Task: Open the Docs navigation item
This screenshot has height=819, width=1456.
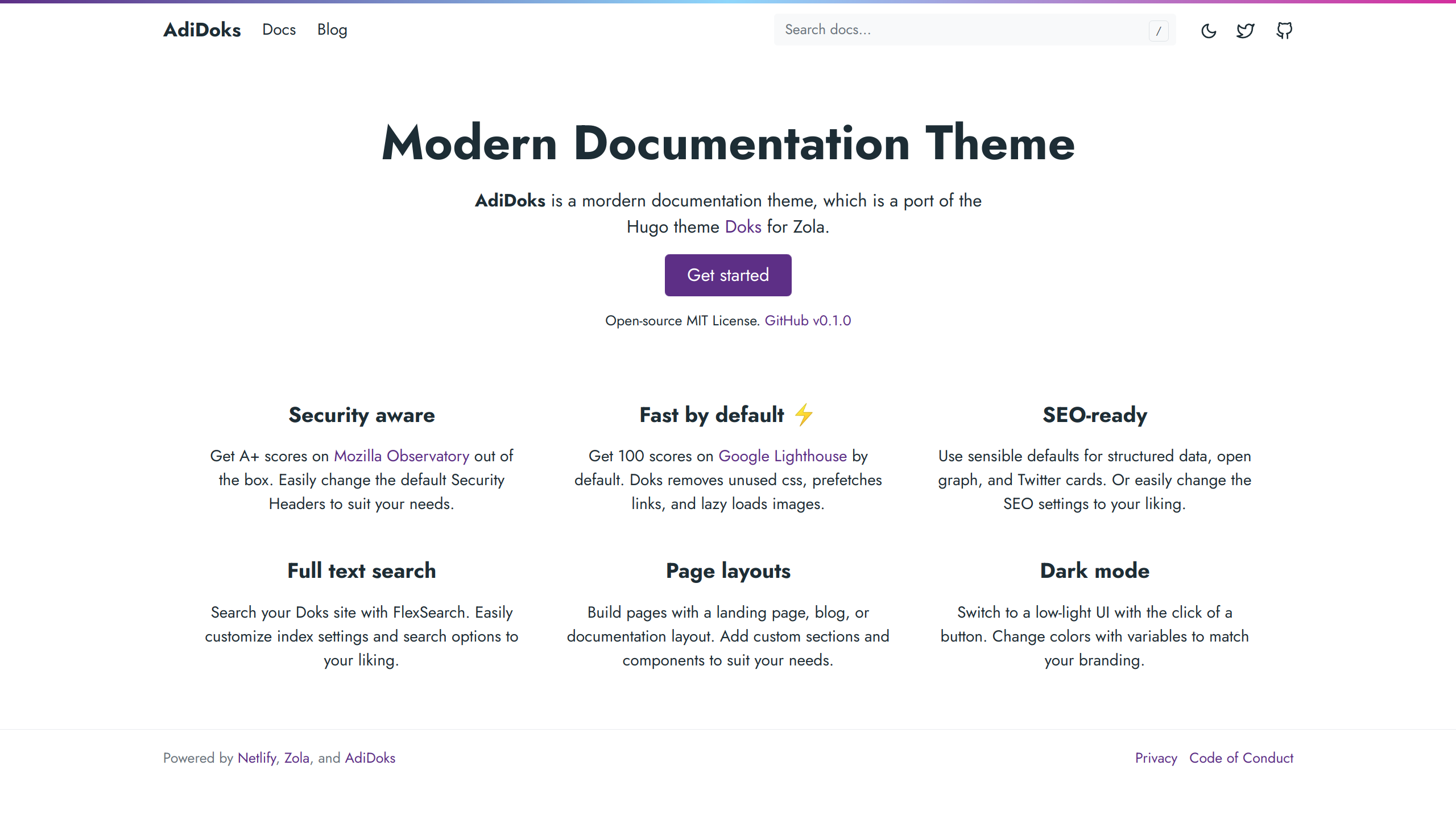Action: [279, 30]
